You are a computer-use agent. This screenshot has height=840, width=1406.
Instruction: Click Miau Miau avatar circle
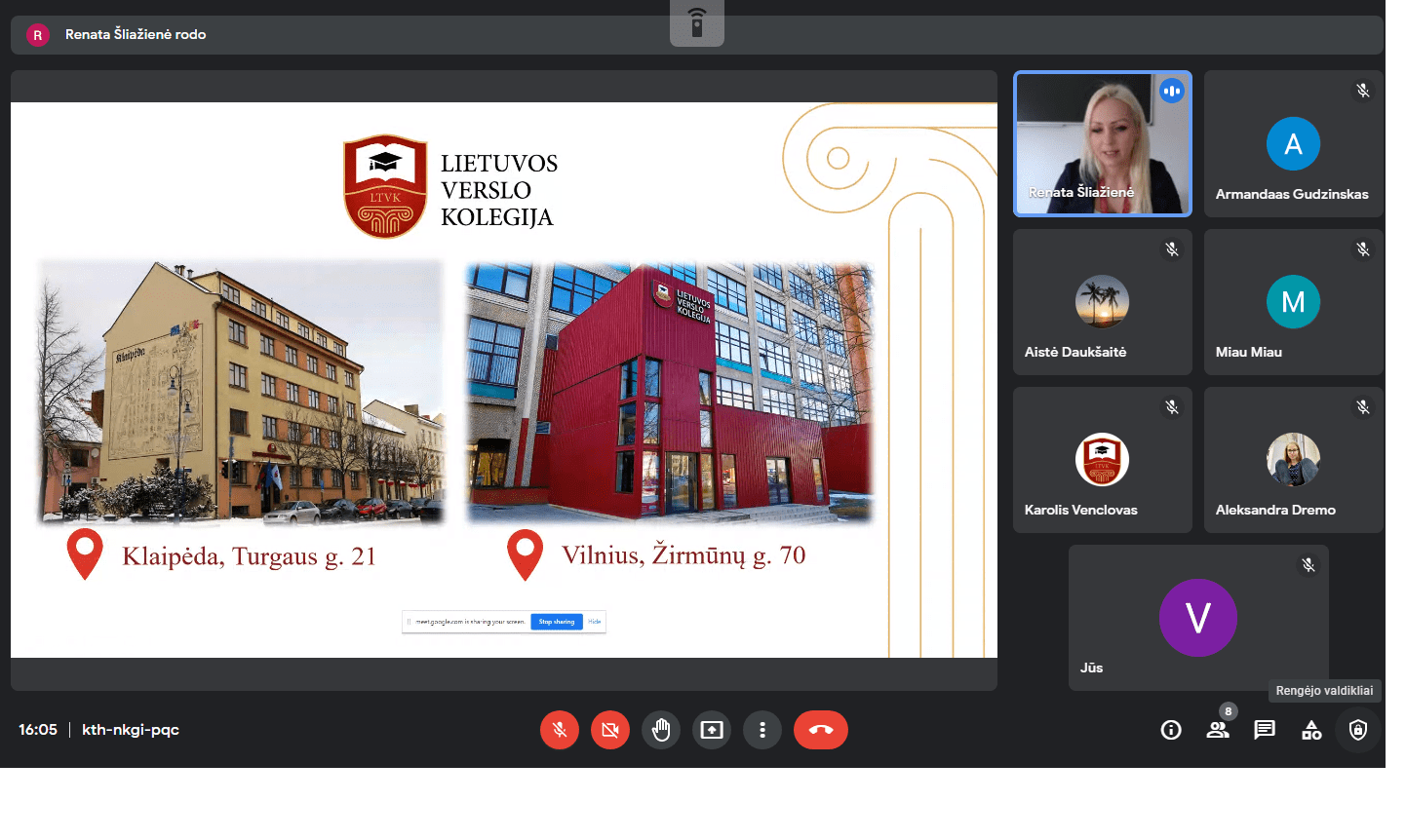pyautogui.click(x=1293, y=302)
